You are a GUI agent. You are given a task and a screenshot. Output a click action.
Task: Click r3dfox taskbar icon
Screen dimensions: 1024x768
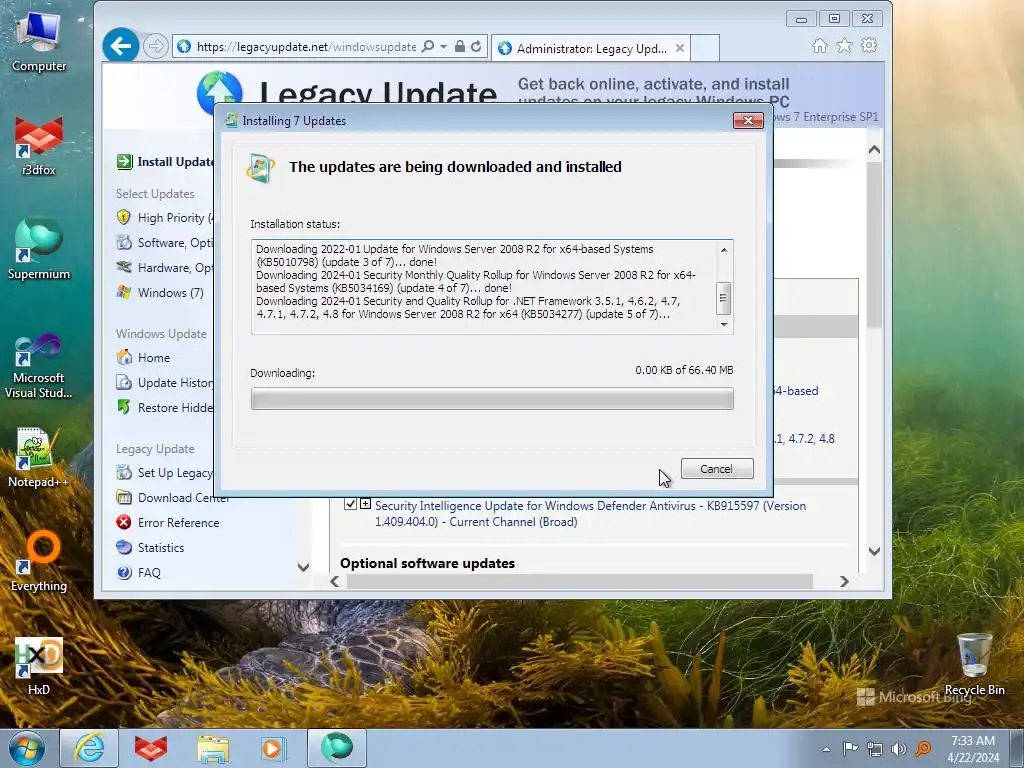(151, 748)
